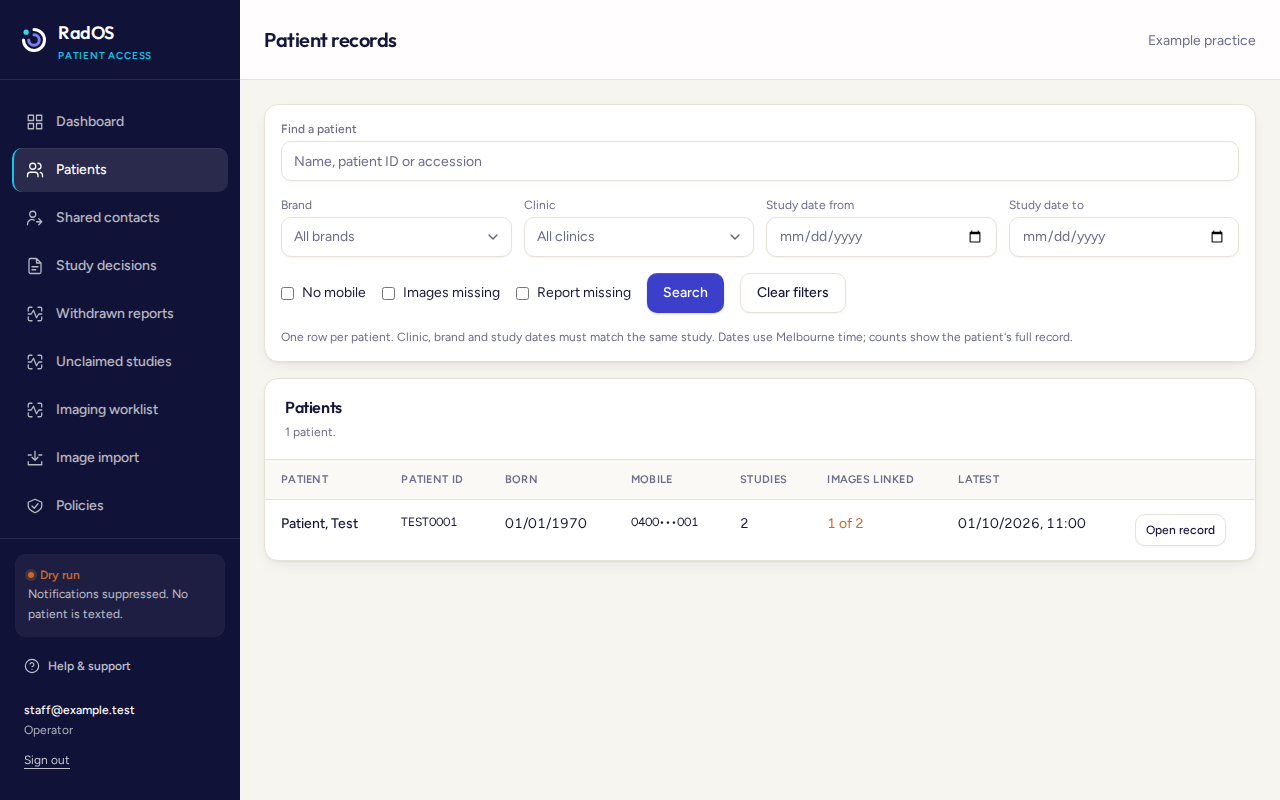1280x800 pixels.
Task: Click the Imaging worklist icon
Action: click(35, 410)
